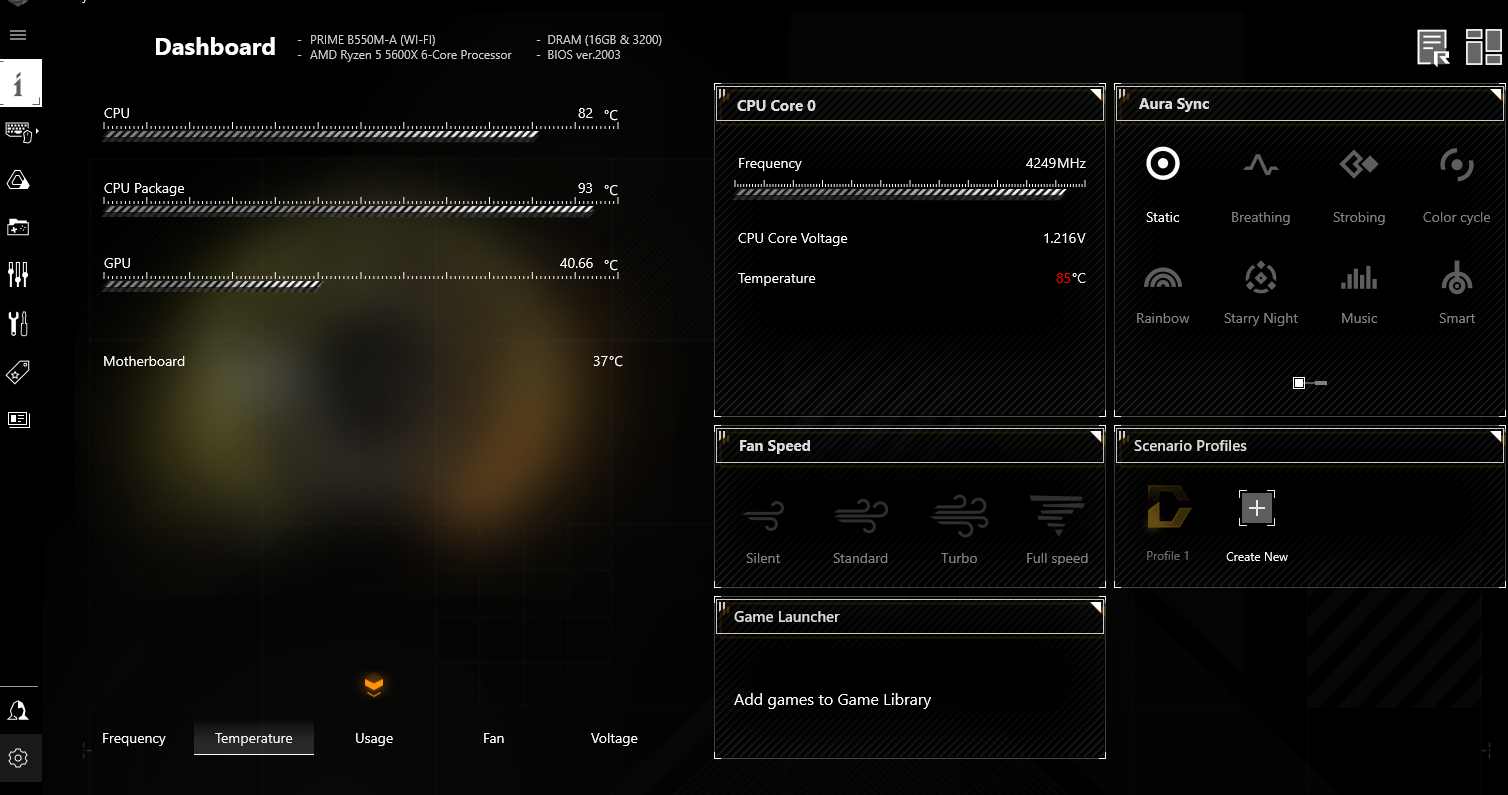
Task: Select Profile 1 scenario profile
Action: coord(1168,523)
